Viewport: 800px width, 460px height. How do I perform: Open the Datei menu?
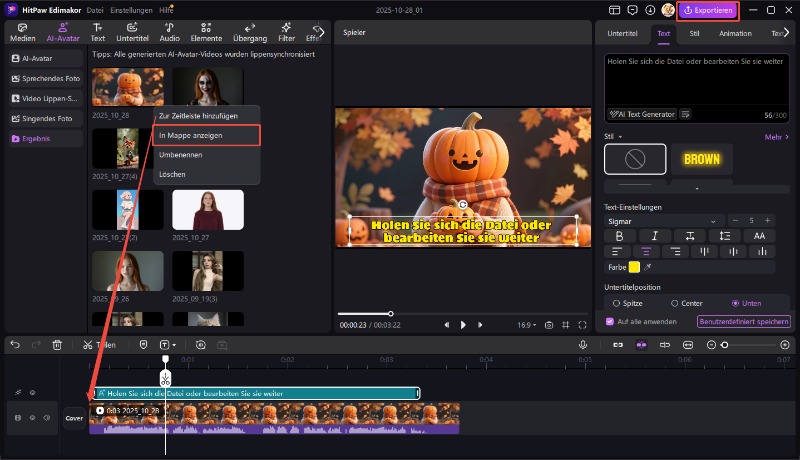[94, 10]
